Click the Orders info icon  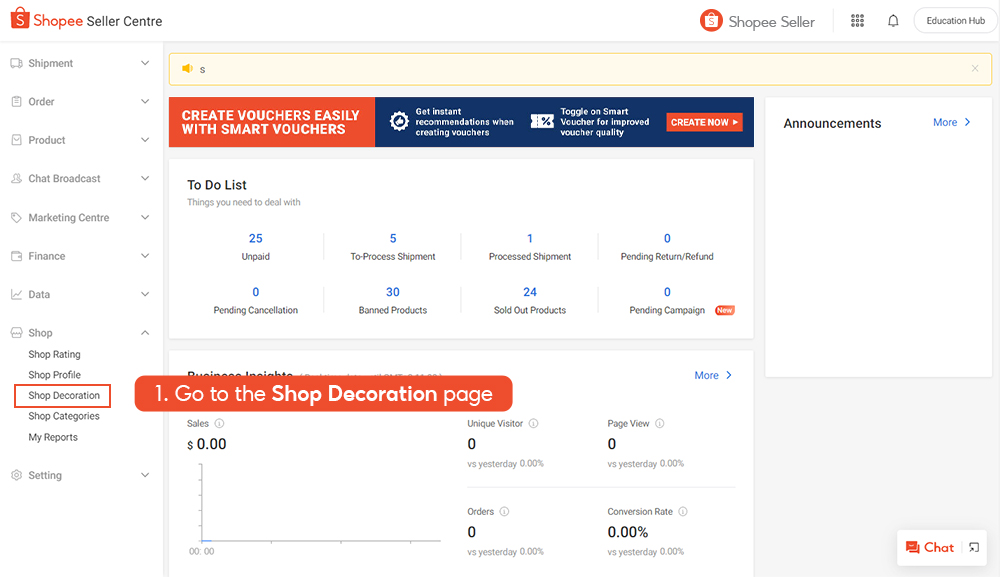504,511
